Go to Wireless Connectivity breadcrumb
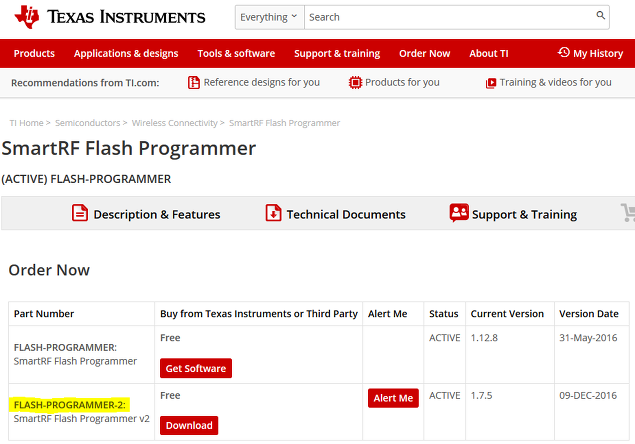 (175, 123)
